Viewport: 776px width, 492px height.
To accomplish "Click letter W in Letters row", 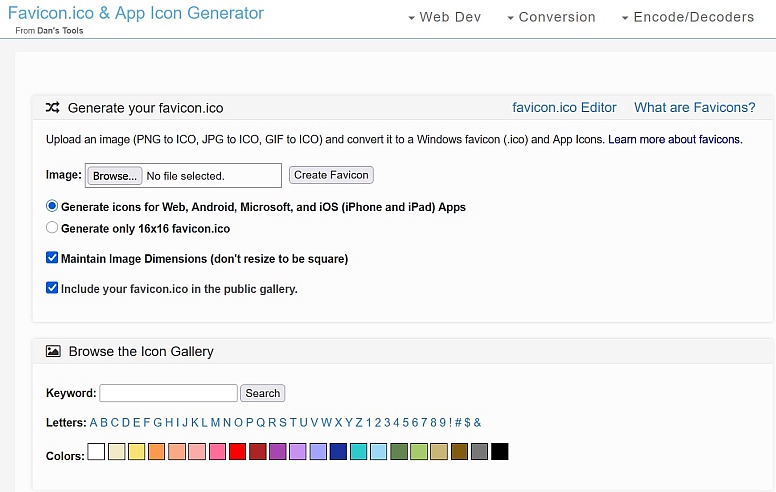I will pyautogui.click(x=326, y=423).
